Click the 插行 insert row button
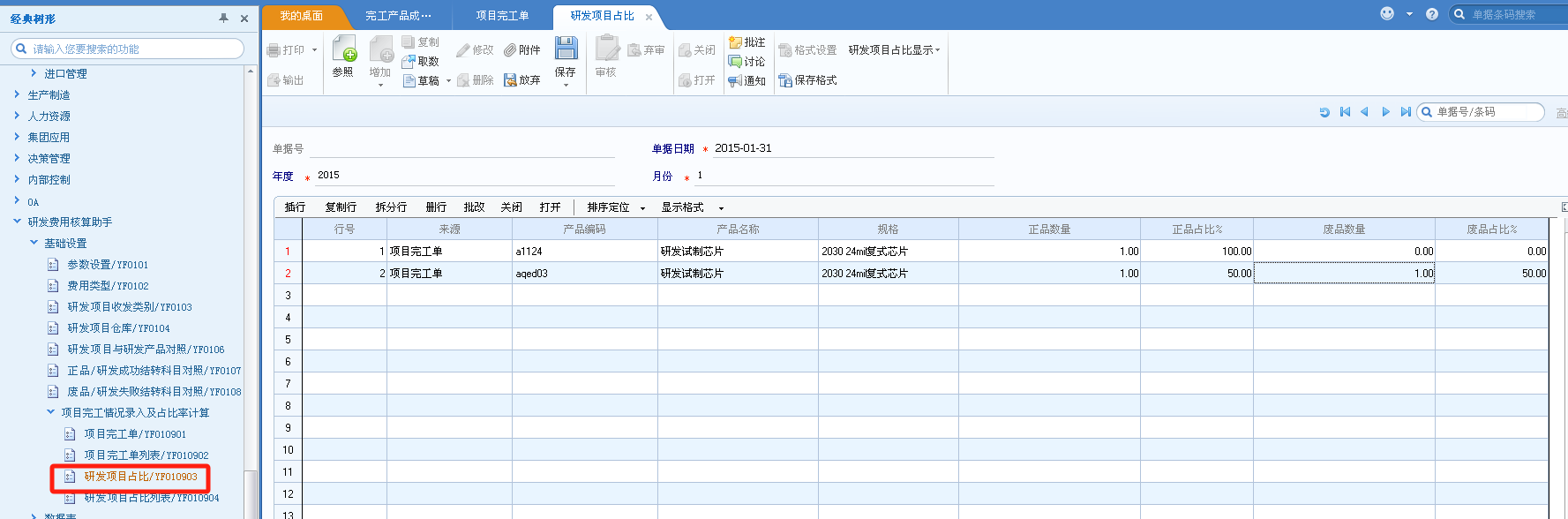The width and height of the screenshot is (1568, 519). (295, 207)
